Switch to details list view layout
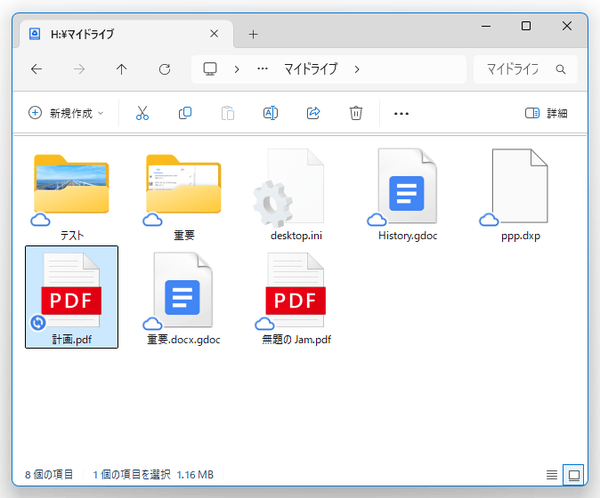This screenshot has height=498, width=600. pos(552,474)
